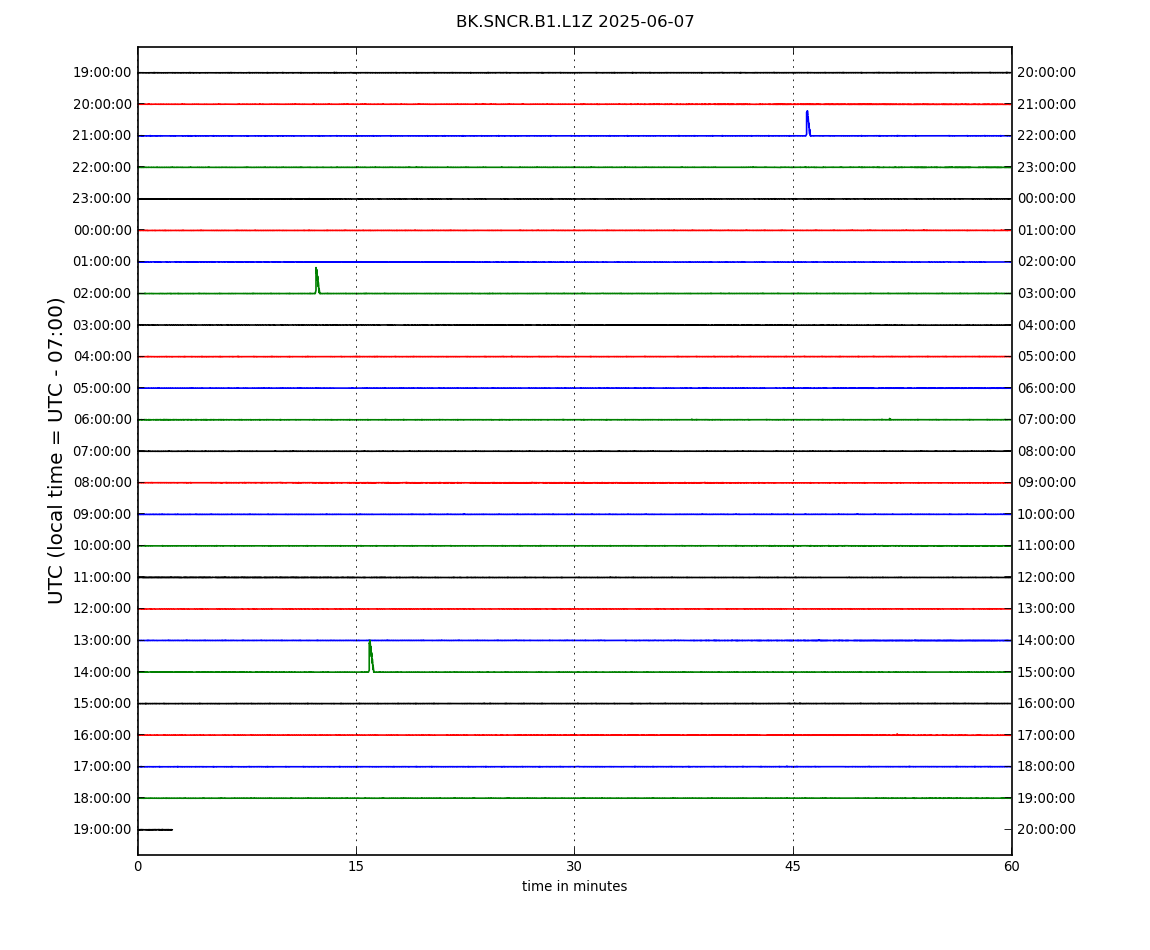This screenshot has height=950, width=1150.
Task: Click the right-axis label 05:00:00
Action: 1047,357
